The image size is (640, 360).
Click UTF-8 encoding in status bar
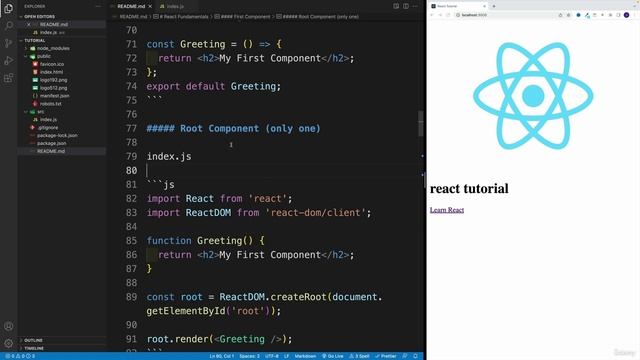pyautogui.click(x=271, y=356)
